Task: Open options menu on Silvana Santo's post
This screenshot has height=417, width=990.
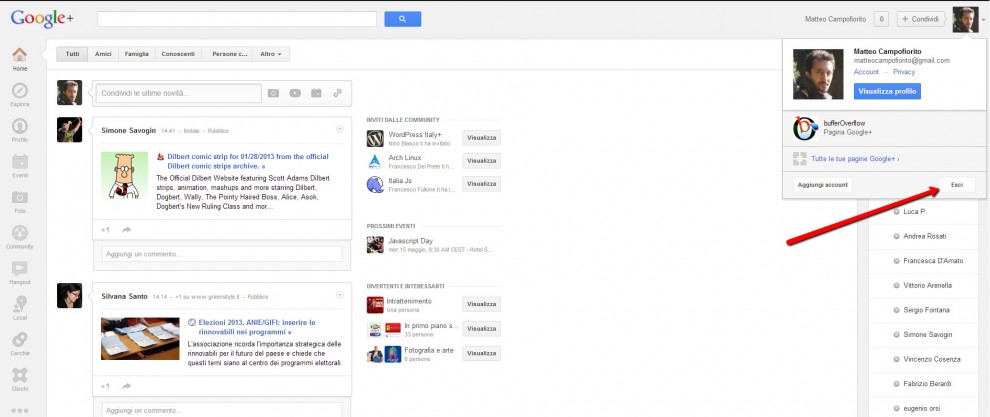Action: pos(340,295)
